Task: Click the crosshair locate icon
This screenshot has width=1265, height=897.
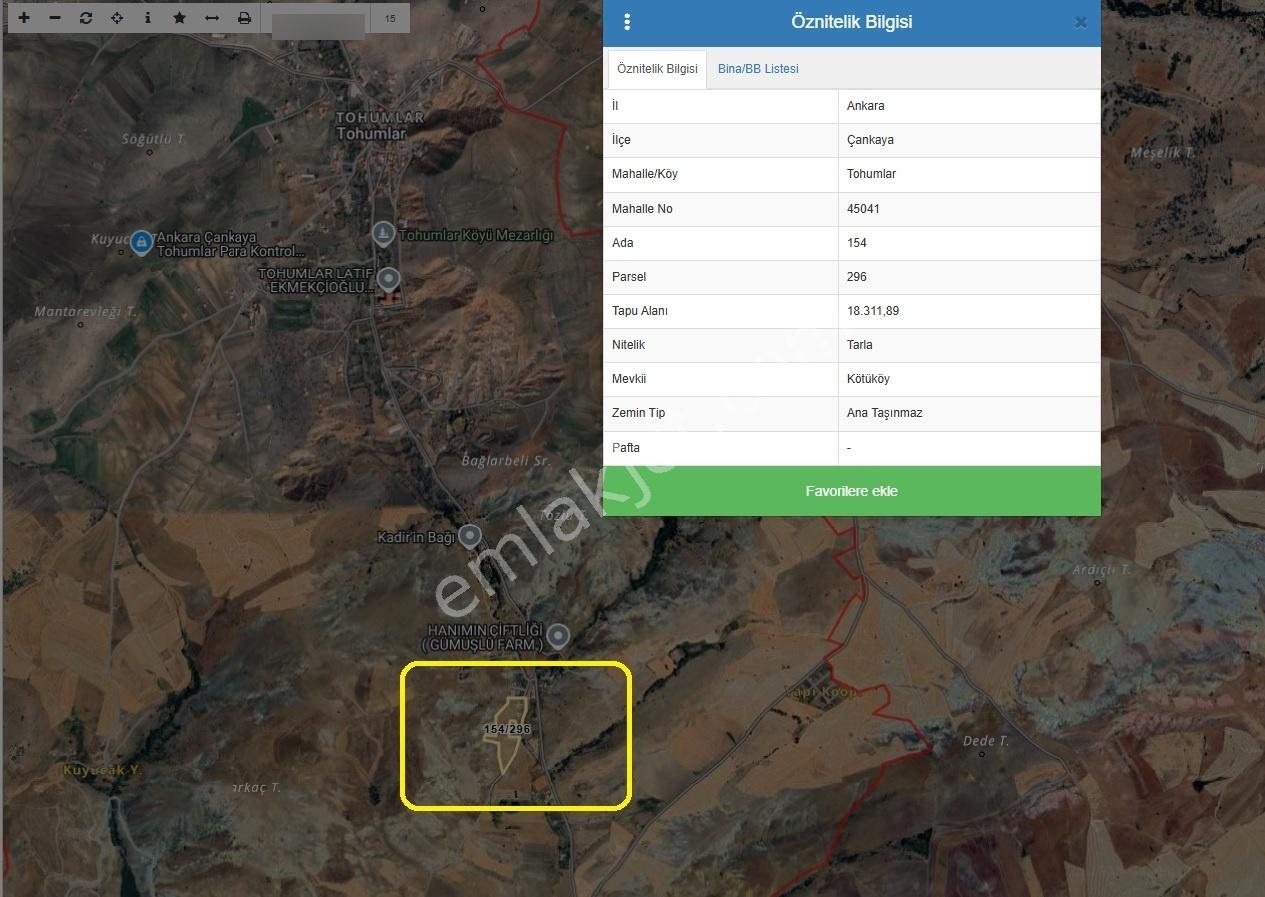Action: (x=117, y=18)
